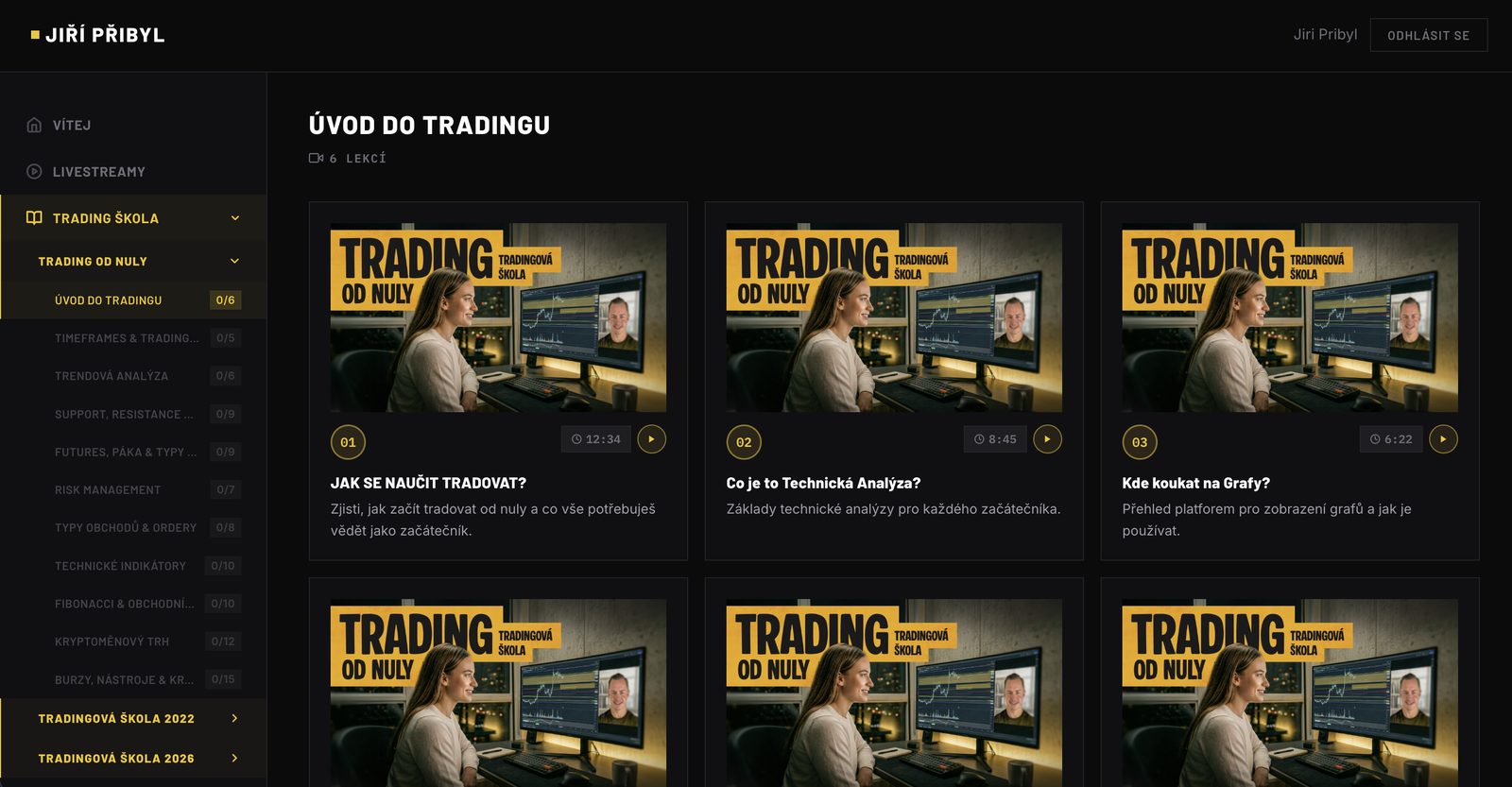The image size is (1512, 787).
Task: Collapse the Trading škola section chevron
Action: pos(235,218)
